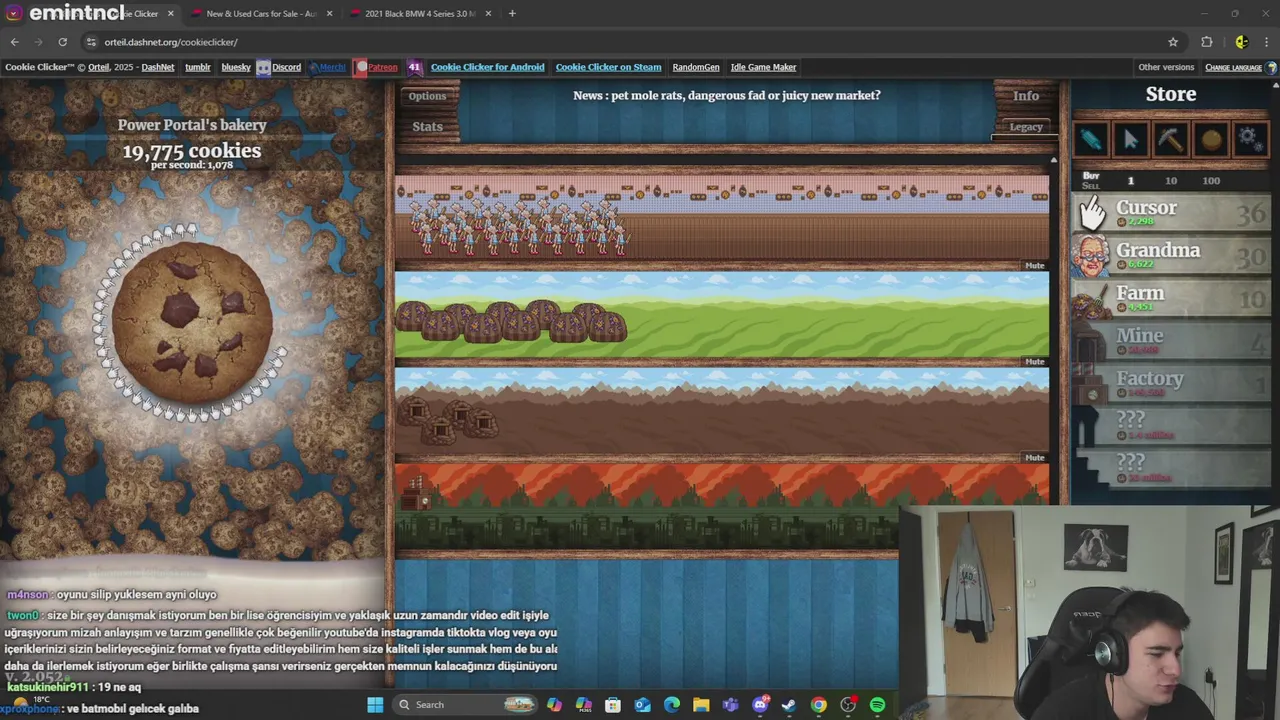Open the Orteil link
The width and height of the screenshot is (1280, 720).
pyautogui.click(x=98, y=67)
